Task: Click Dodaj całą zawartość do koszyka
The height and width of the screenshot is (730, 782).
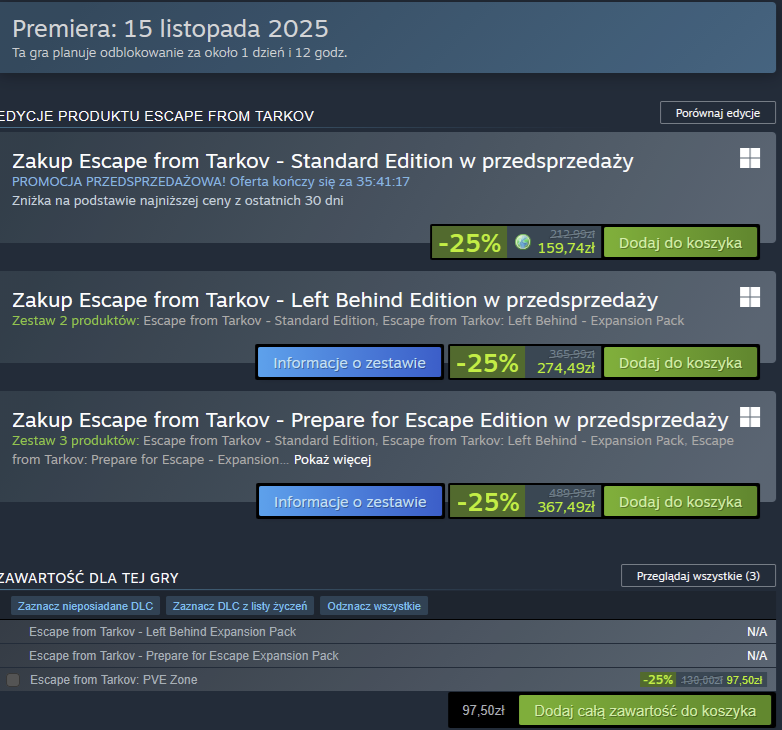Action: 645,710
